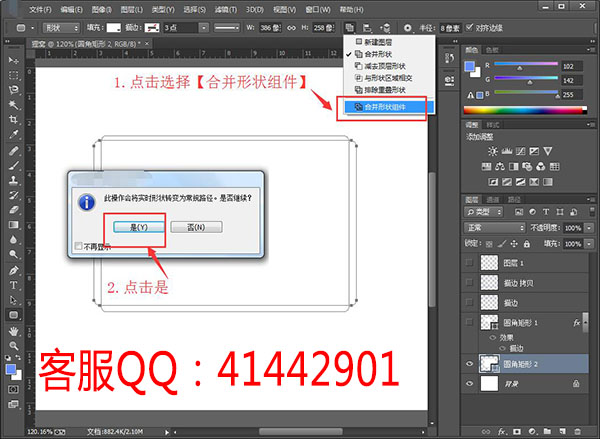Select the Eyedropper tool
The height and width of the screenshot is (439, 600).
point(13,134)
